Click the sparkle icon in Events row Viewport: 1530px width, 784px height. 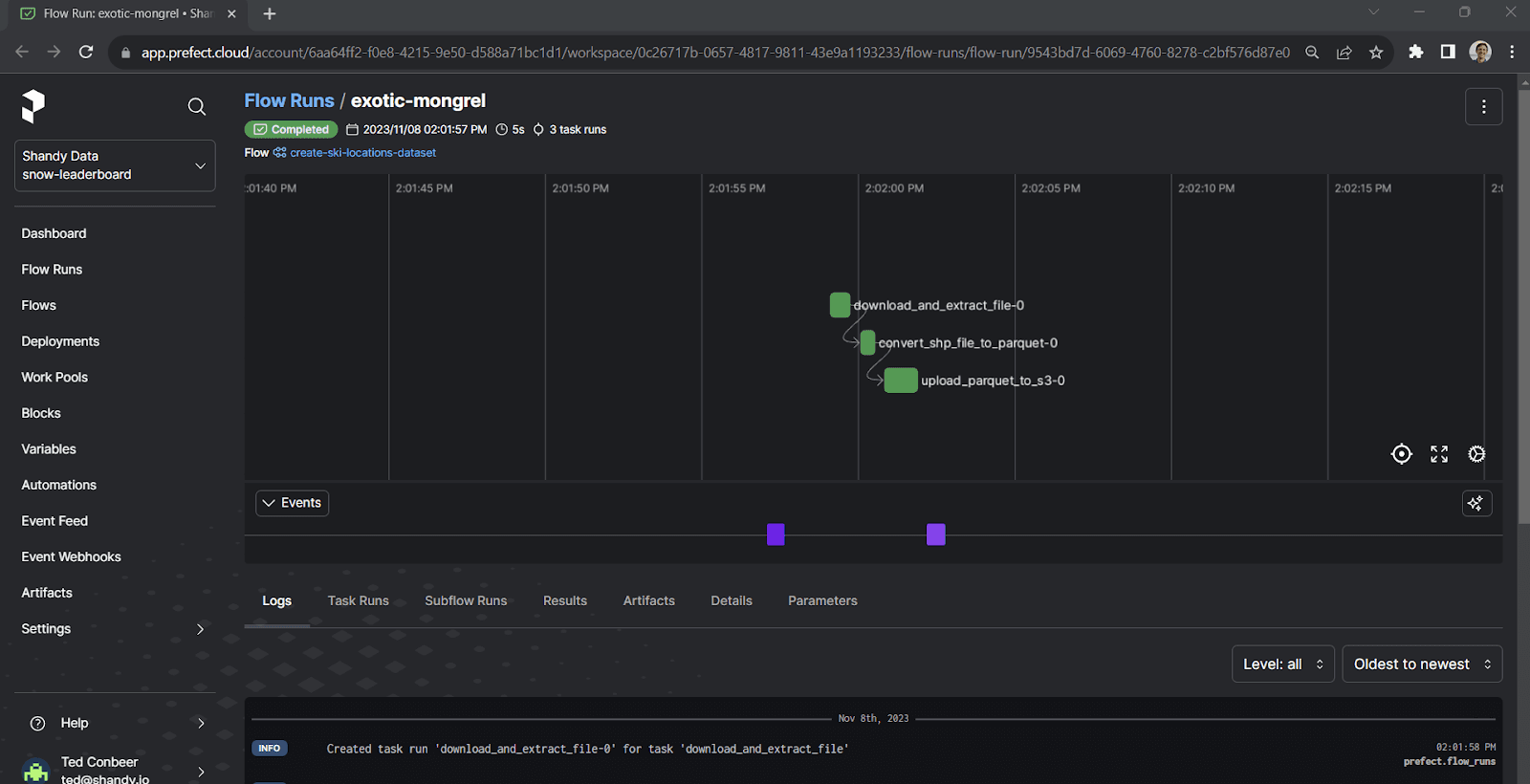point(1476,503)
